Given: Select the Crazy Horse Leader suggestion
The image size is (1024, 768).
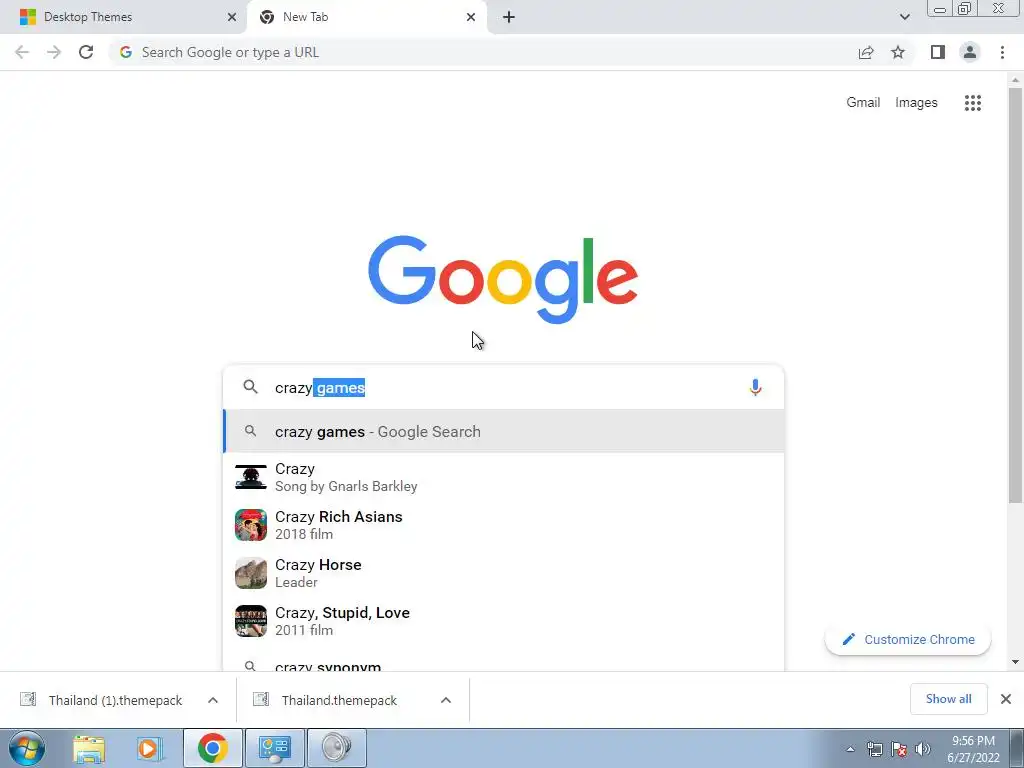Looking at the screenshot, I should pos(503,573).
